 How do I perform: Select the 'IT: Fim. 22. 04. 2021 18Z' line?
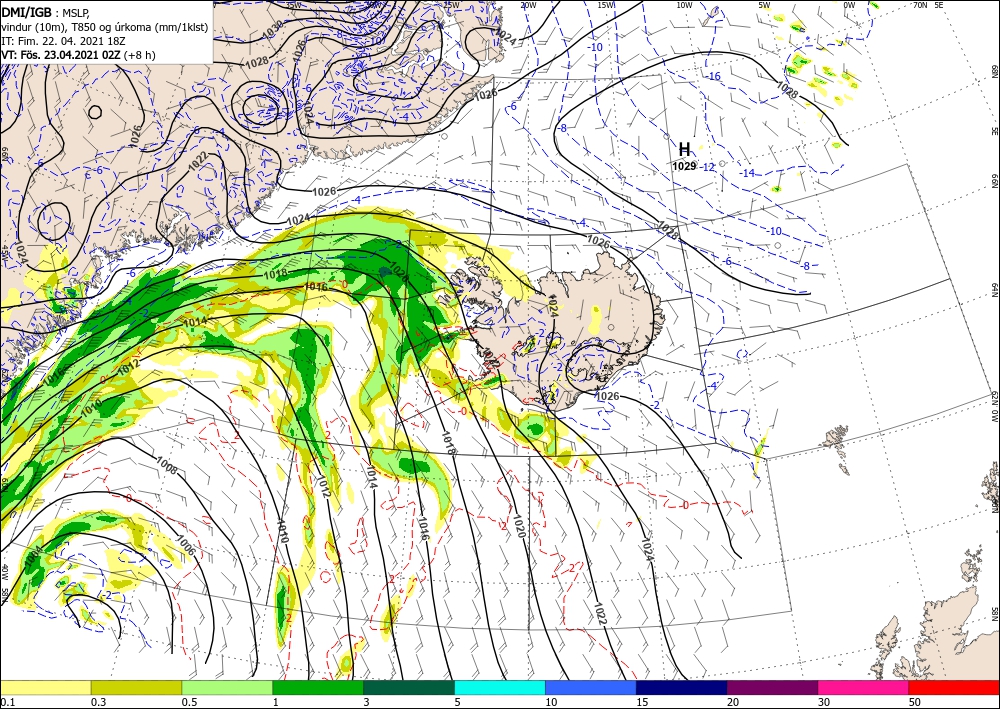[63, 41]
